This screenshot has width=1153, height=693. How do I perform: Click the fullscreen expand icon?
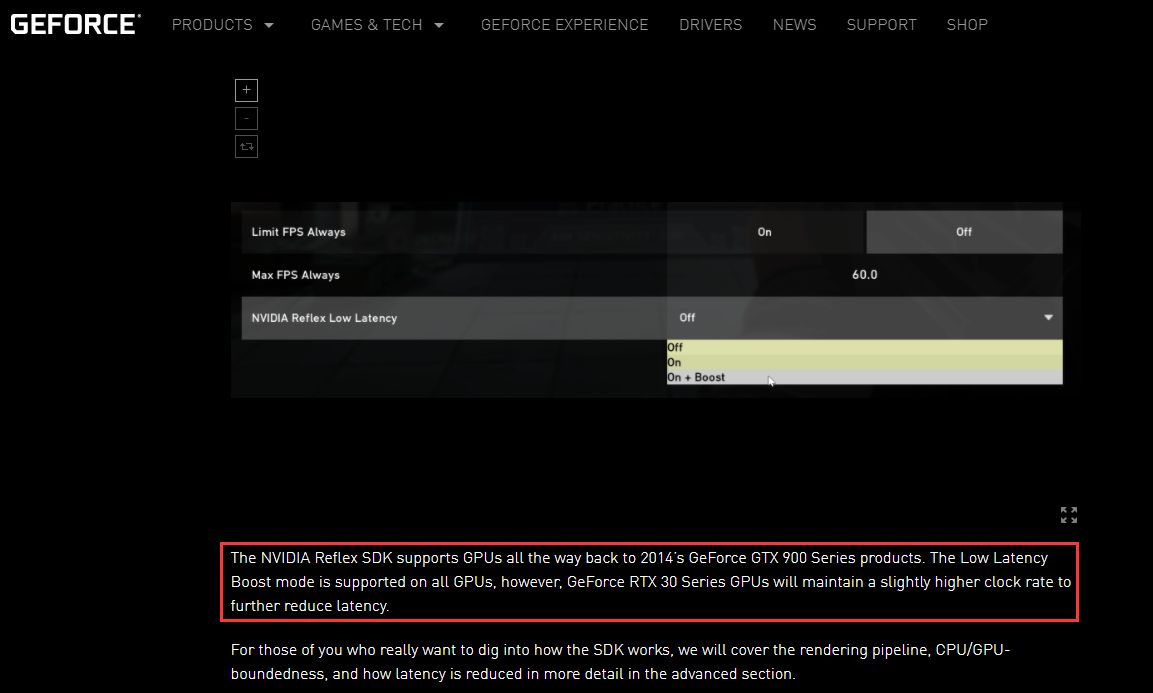click(x=1068, y=514)
